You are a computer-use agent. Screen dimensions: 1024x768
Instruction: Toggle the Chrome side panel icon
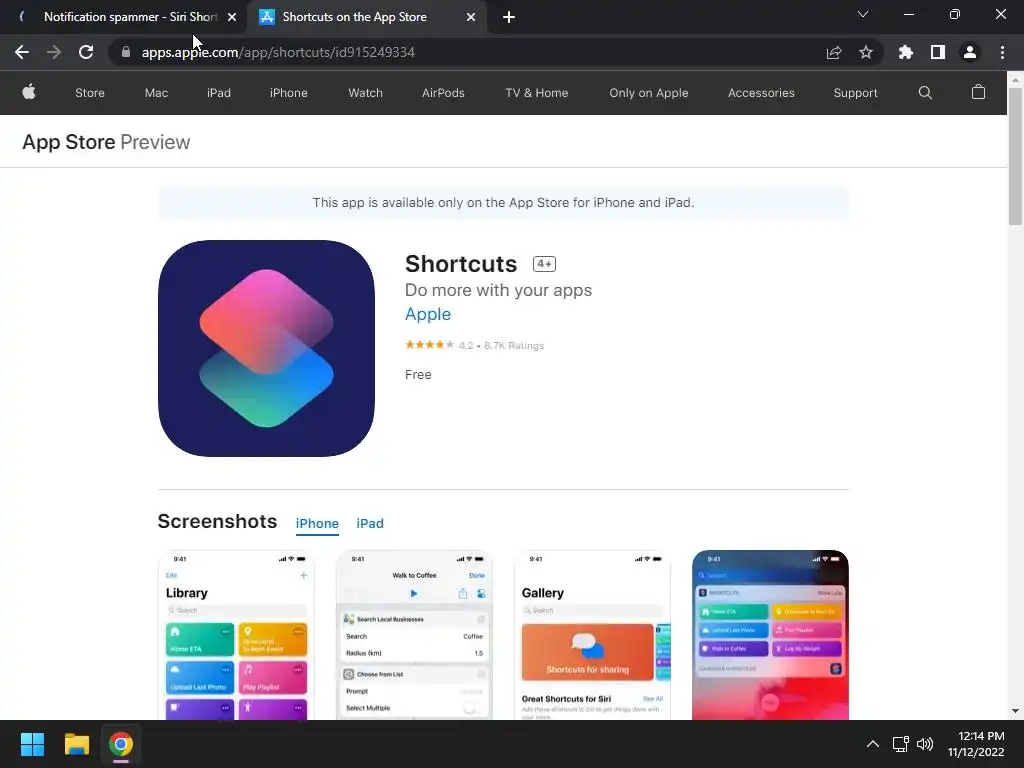click(937, 52)
